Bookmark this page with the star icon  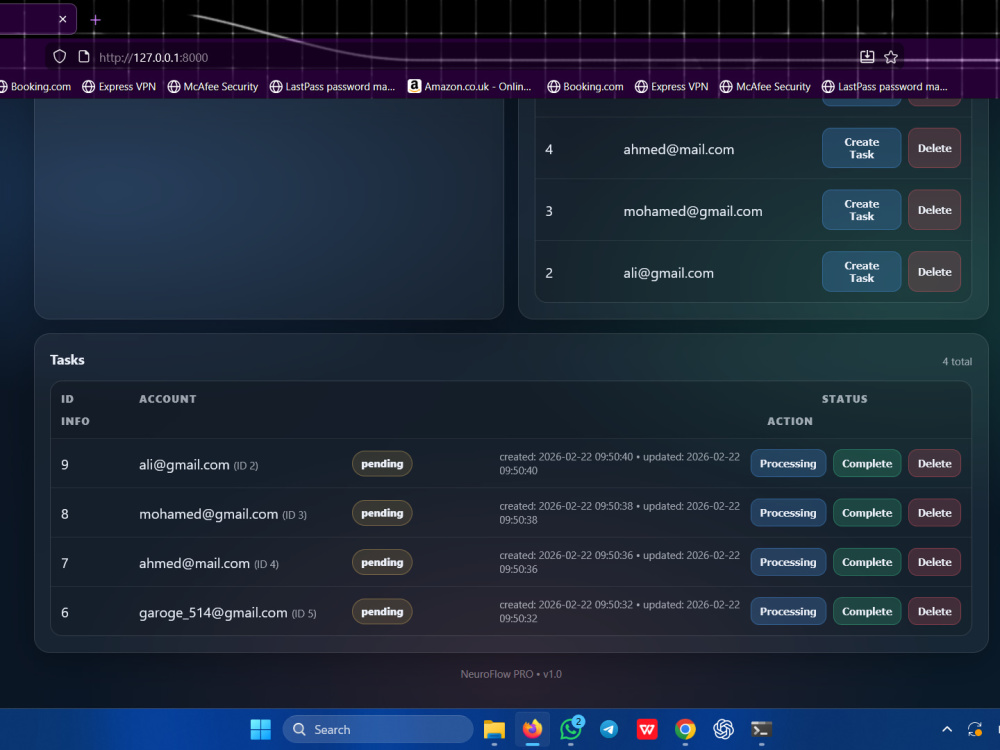891,57
